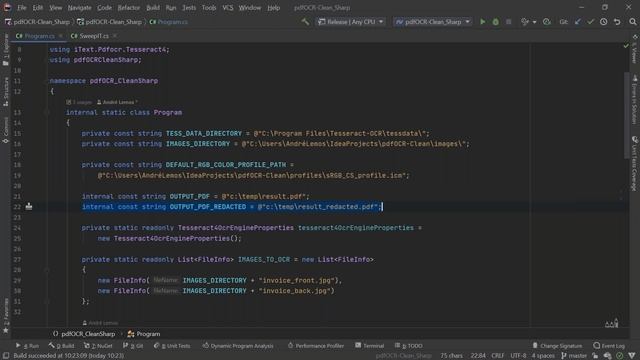Show Git history clock icon
This screenshot has width=640, height=360.
coord(604,22)
